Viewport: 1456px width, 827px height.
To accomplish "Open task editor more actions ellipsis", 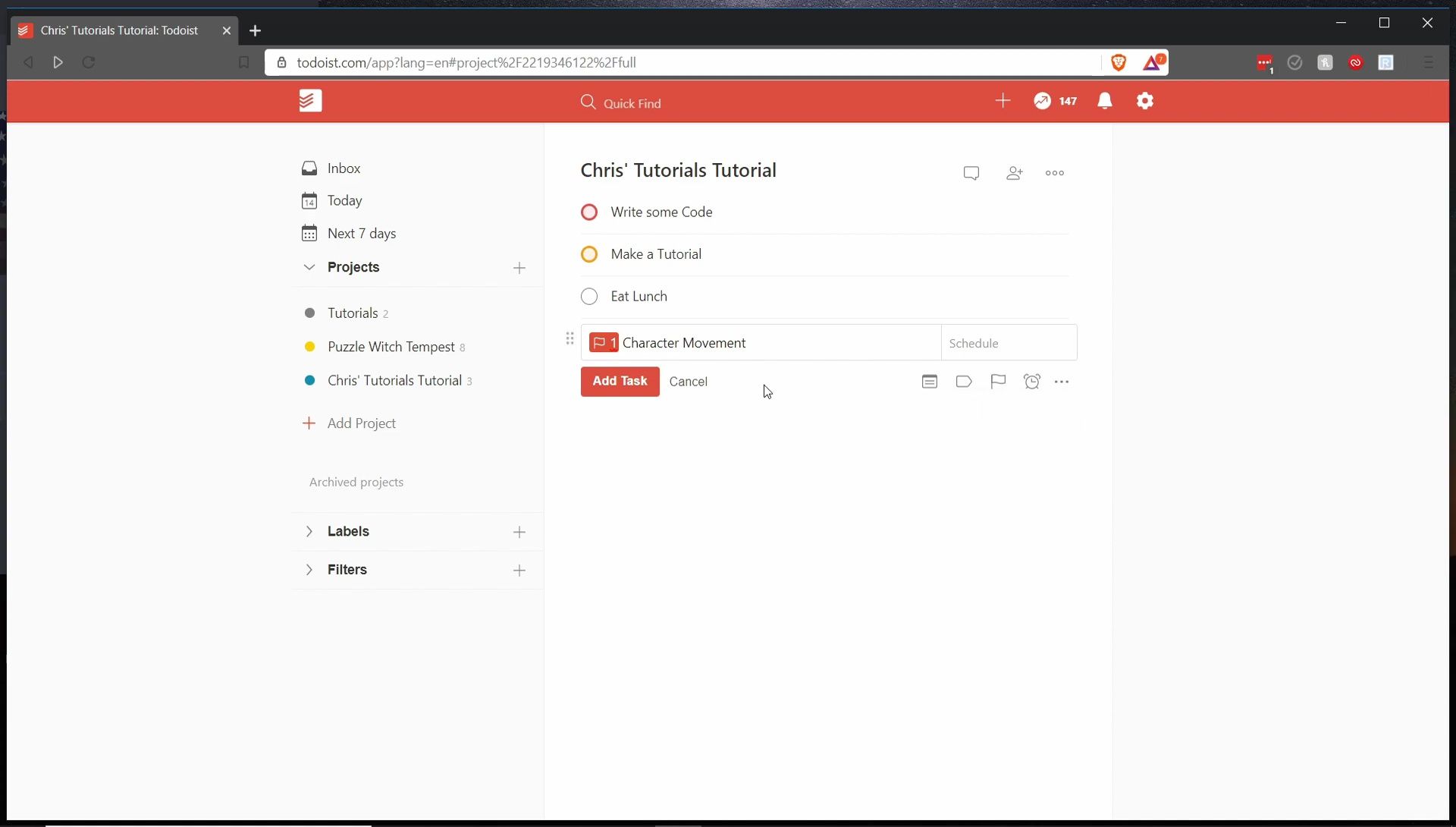I will (1062, 382).
